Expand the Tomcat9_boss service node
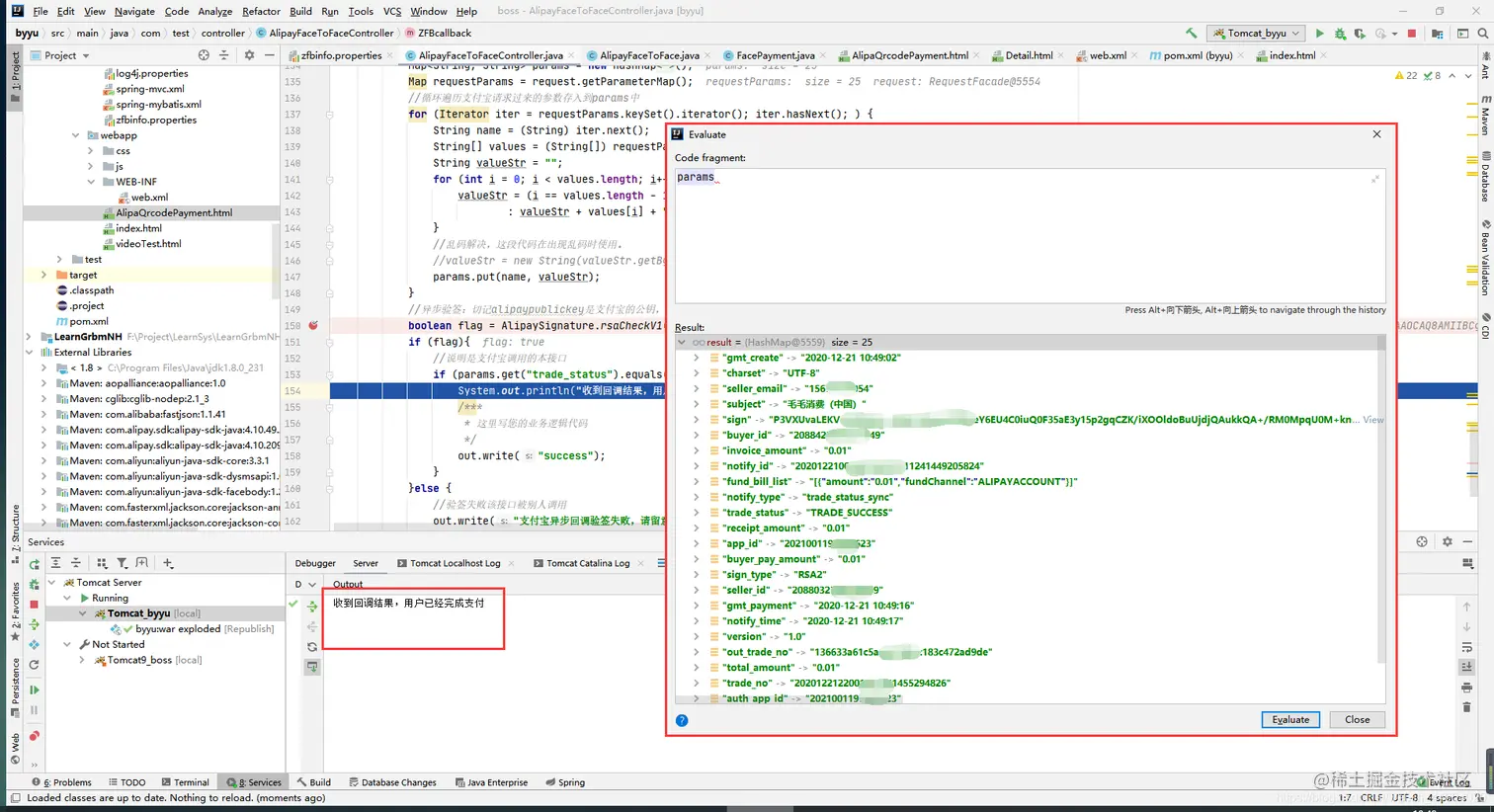Image resolution: width=1494 pixels, height=812 pixels. click(82, 660)
